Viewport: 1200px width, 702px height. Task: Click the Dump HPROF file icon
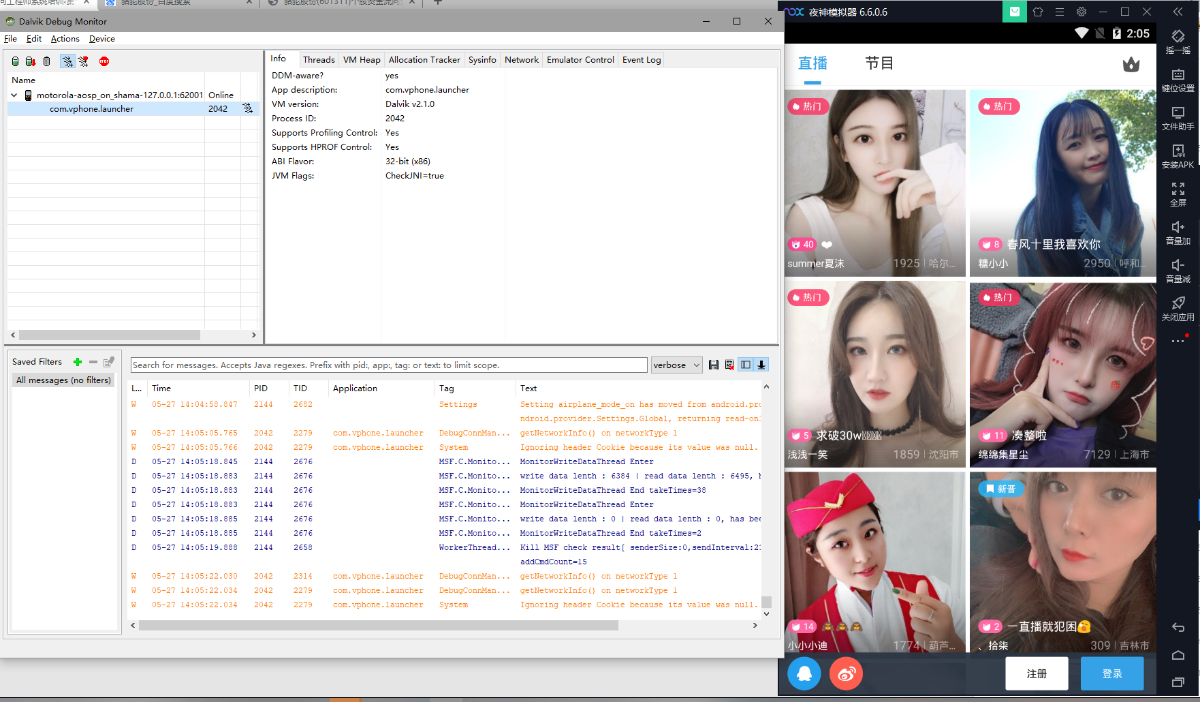pyautogui.click(x=30, y=61)
